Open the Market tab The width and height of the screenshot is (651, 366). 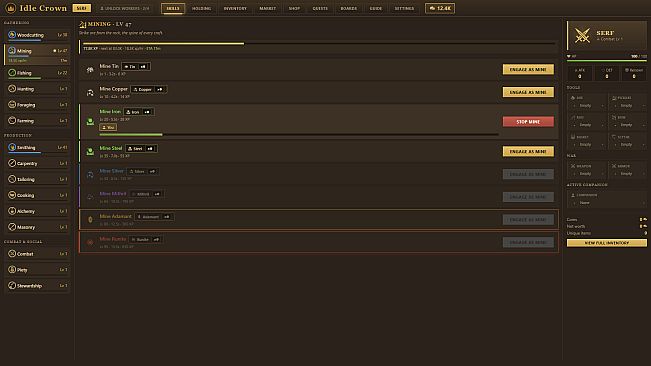[267, 8]
